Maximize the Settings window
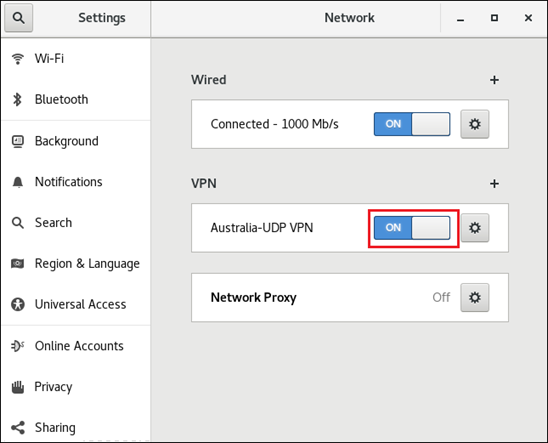The image size is (548, 443). coord(494,18)
